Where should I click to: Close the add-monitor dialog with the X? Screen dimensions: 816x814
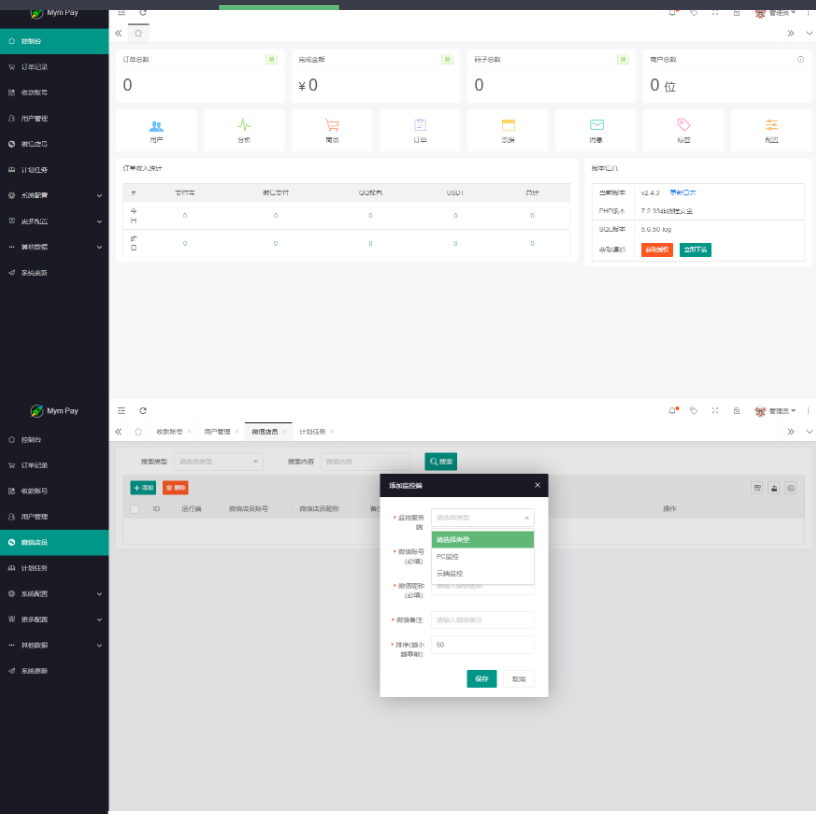coord(537,485)
